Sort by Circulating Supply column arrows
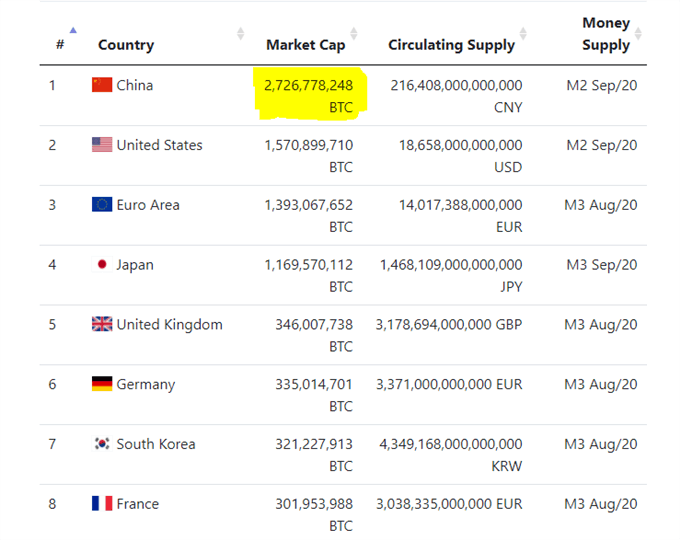Screen dimensions: 680x540 pyautogui.click(x=523, y=33)
